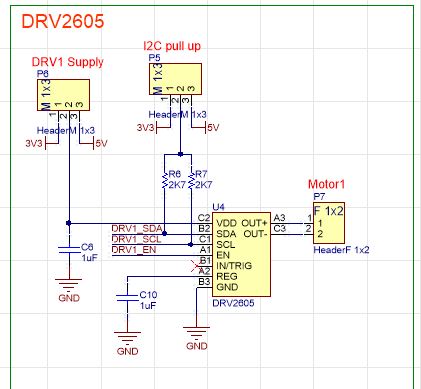This screenshot has width=421, height=389.
Task: Click the junction dot on the VDD wire above C8
Action: (x=69, y=223)
